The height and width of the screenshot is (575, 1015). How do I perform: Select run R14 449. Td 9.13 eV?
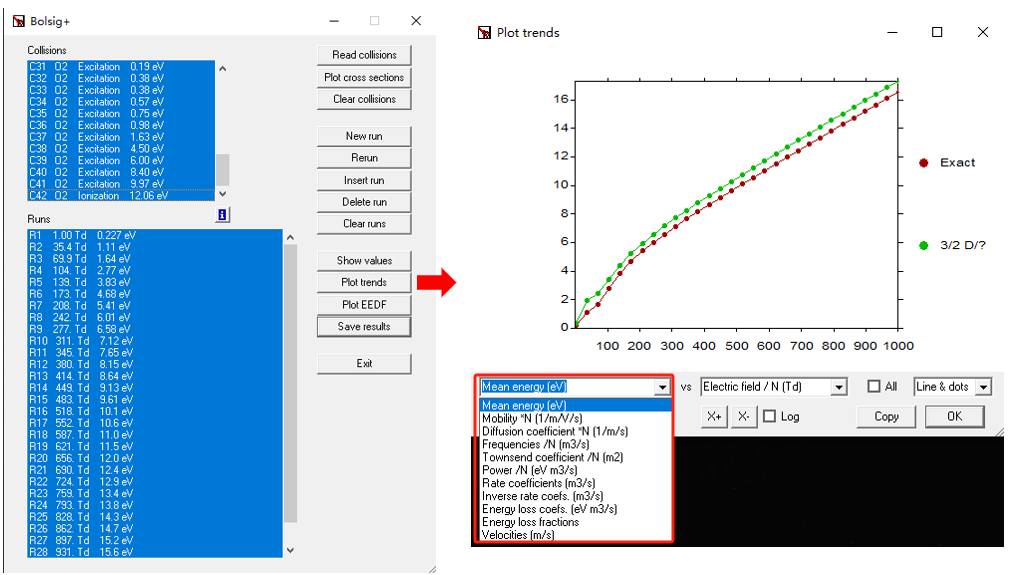click(x=155, y=388)
